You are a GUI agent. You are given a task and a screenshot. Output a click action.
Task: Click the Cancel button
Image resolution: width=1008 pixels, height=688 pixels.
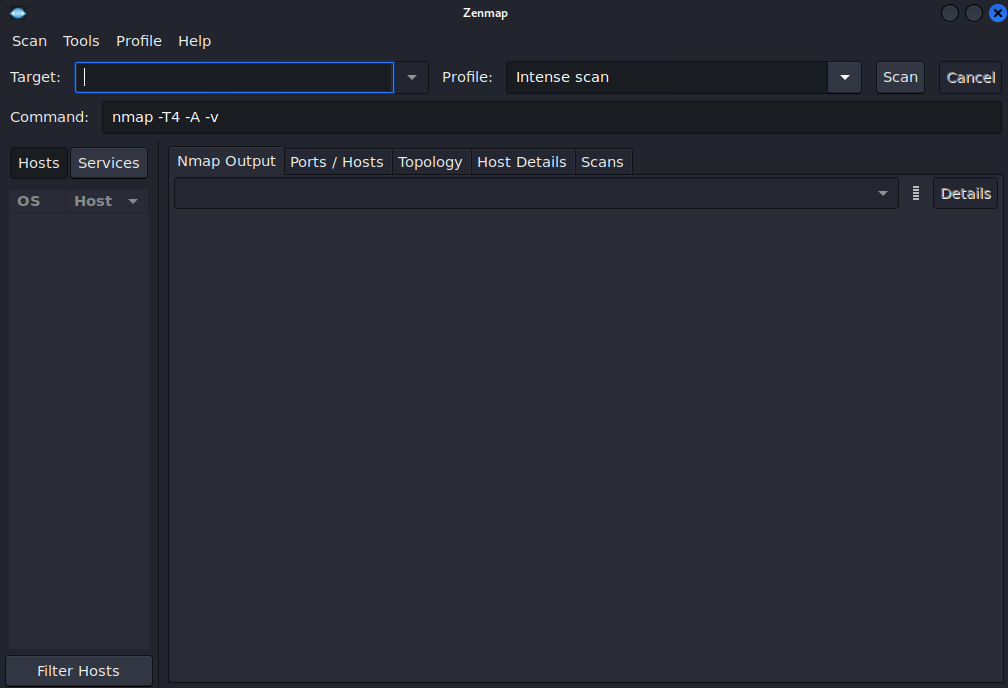(970, 77)
